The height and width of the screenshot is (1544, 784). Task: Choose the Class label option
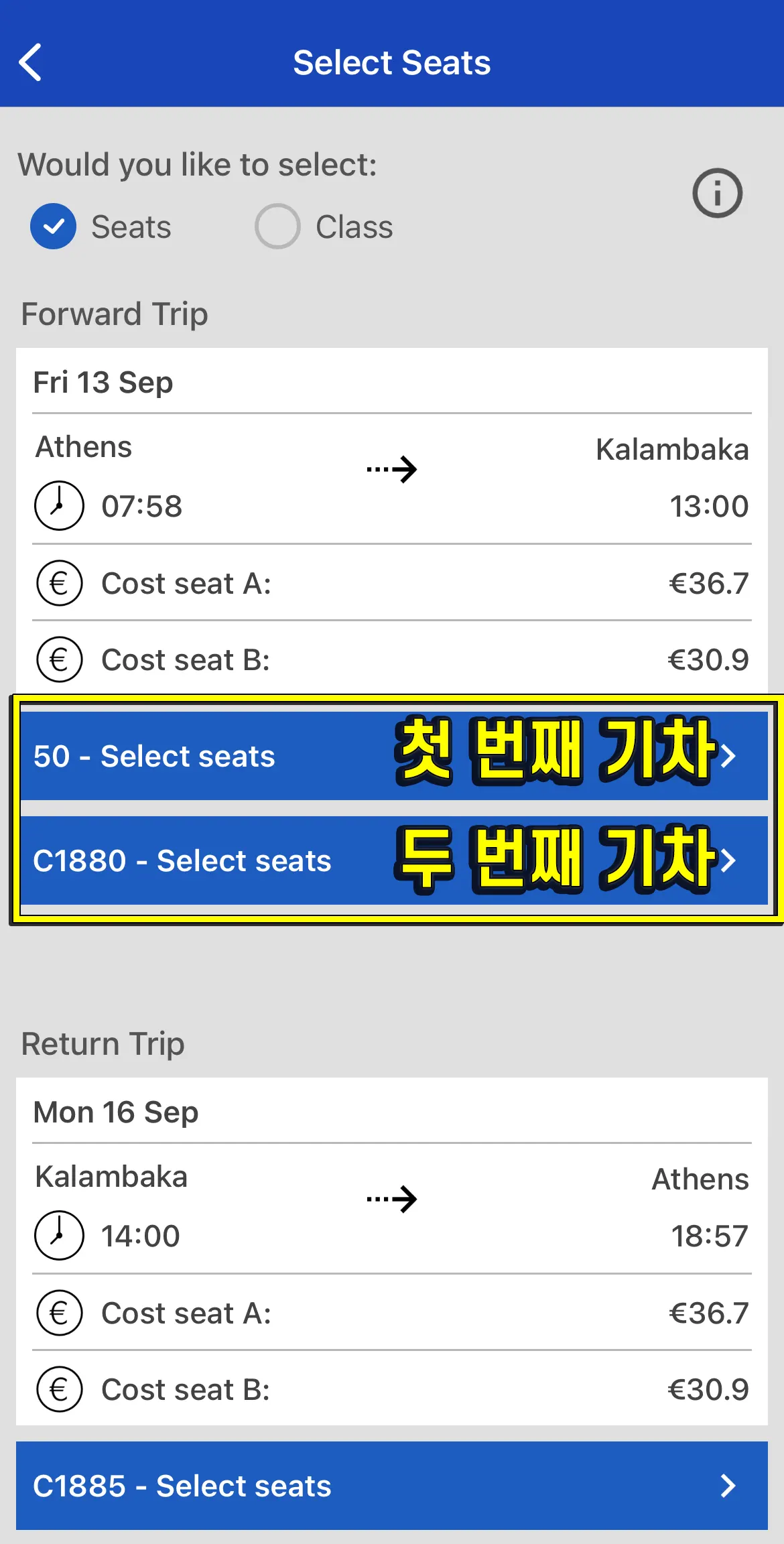pos(354,227)
